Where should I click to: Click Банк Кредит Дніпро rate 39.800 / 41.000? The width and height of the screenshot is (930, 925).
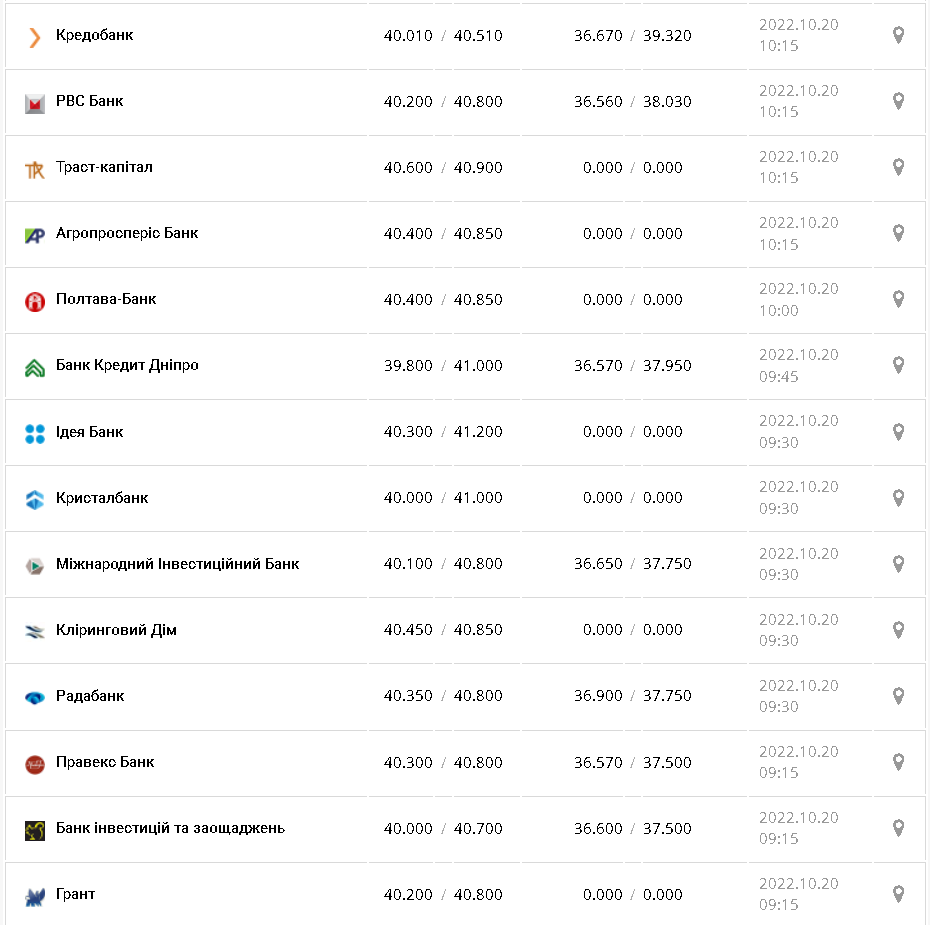coord(443,366)
